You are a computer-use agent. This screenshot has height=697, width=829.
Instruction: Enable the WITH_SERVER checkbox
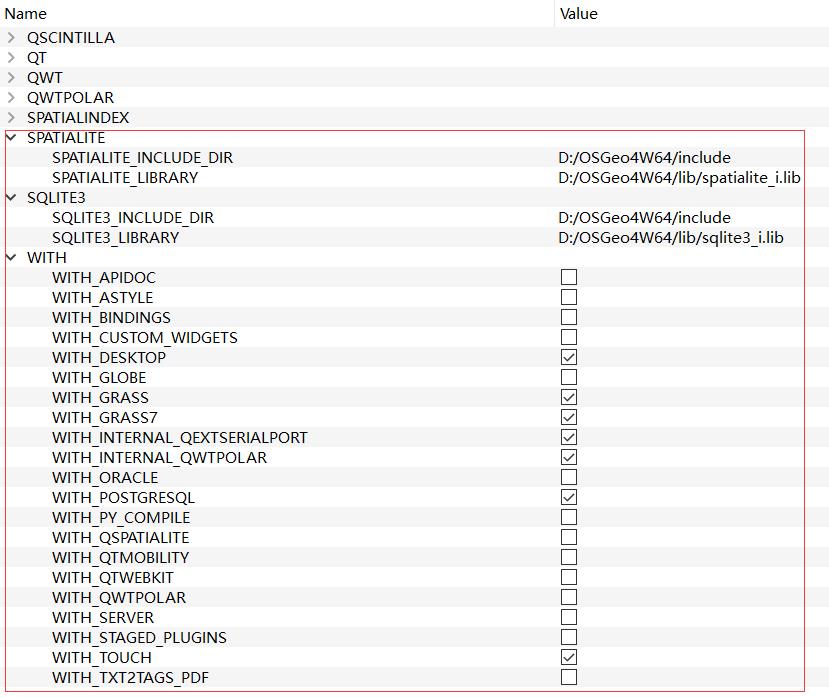(569, 617)
